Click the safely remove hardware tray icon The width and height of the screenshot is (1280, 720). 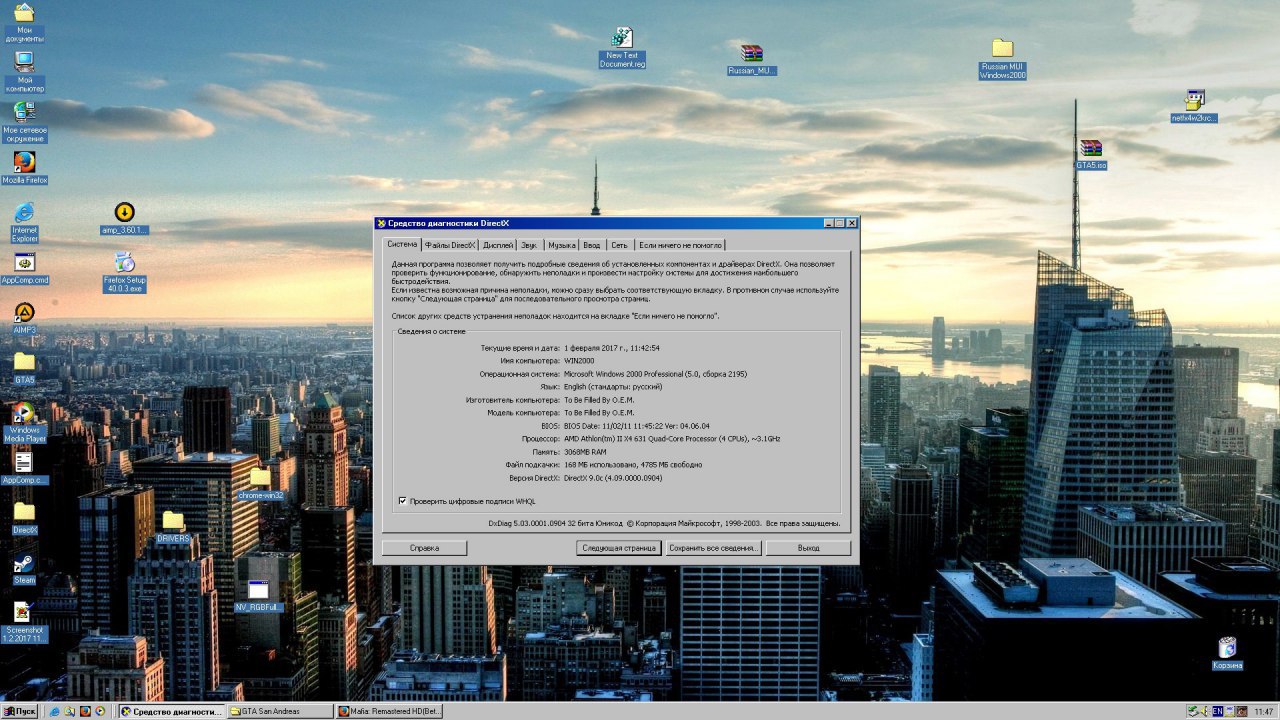pos(1195,711)
